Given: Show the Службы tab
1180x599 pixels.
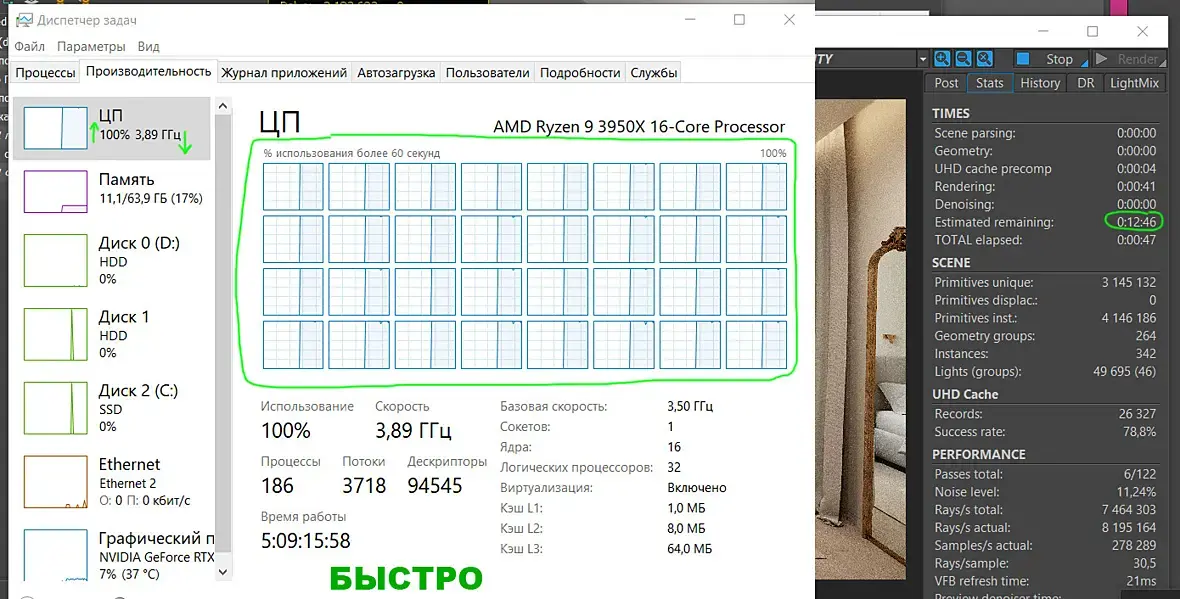Looking at the screenshot, I should pyautogui.click(x=654, y=73).
